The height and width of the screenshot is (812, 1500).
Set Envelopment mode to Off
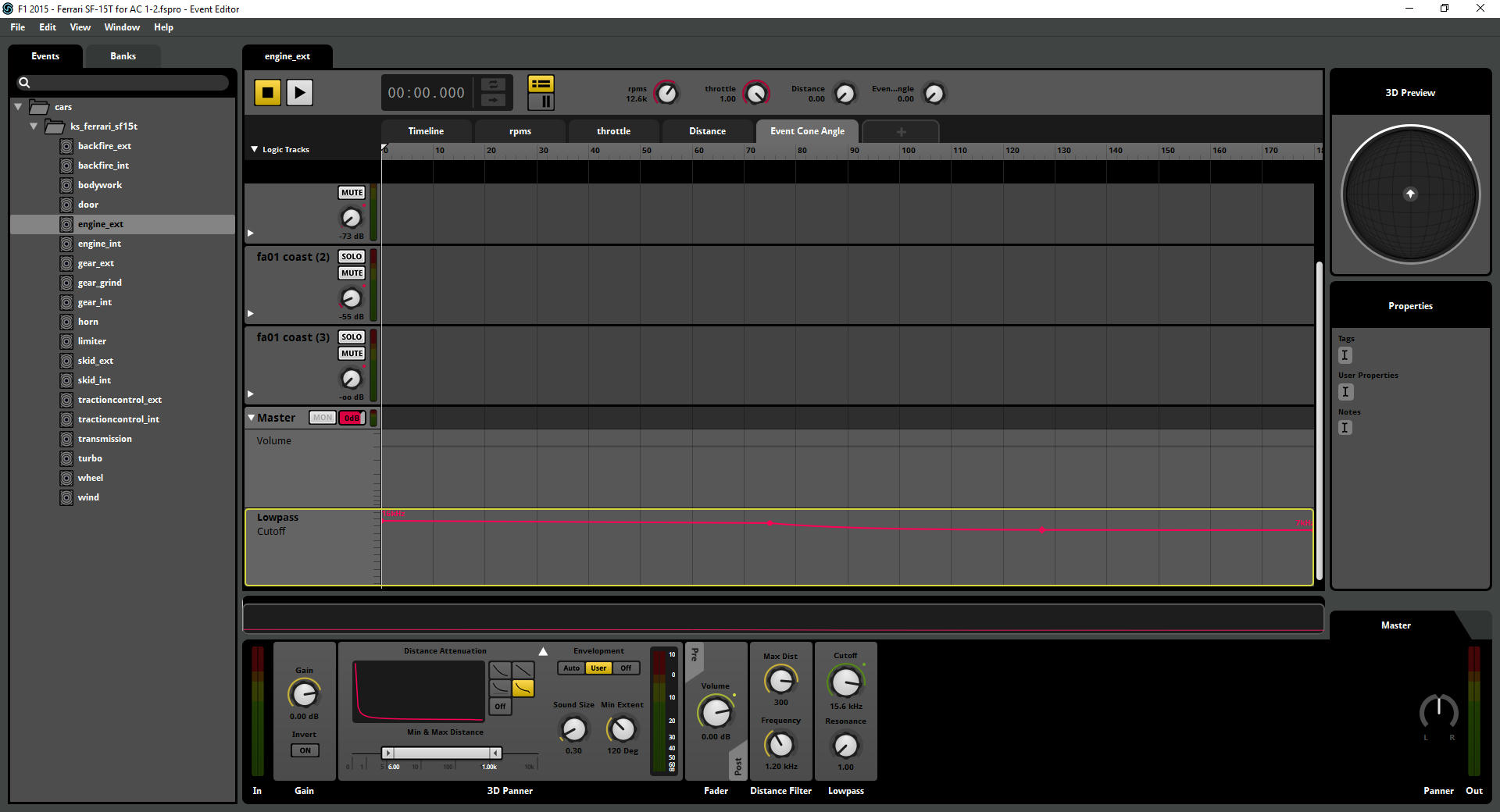click(x=626, y=668)
